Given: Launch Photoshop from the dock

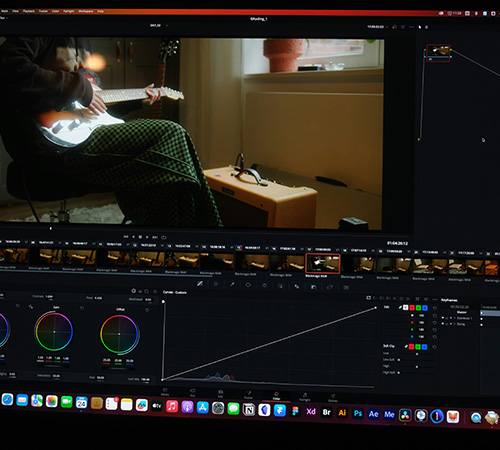Looking at the screenshot, I should coord(358,413).
